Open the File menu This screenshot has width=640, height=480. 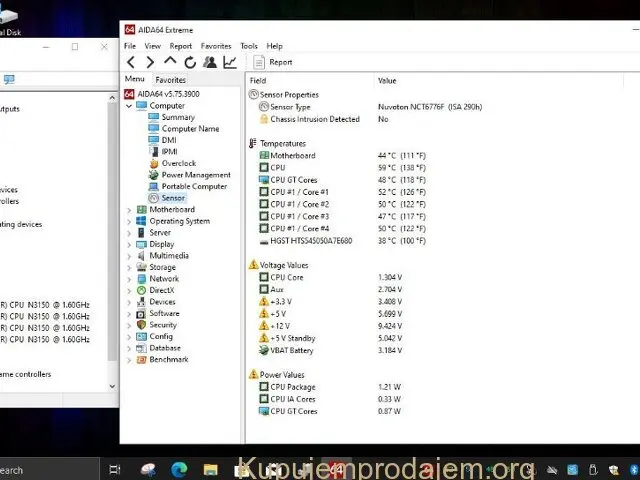[x=130, y=46]
